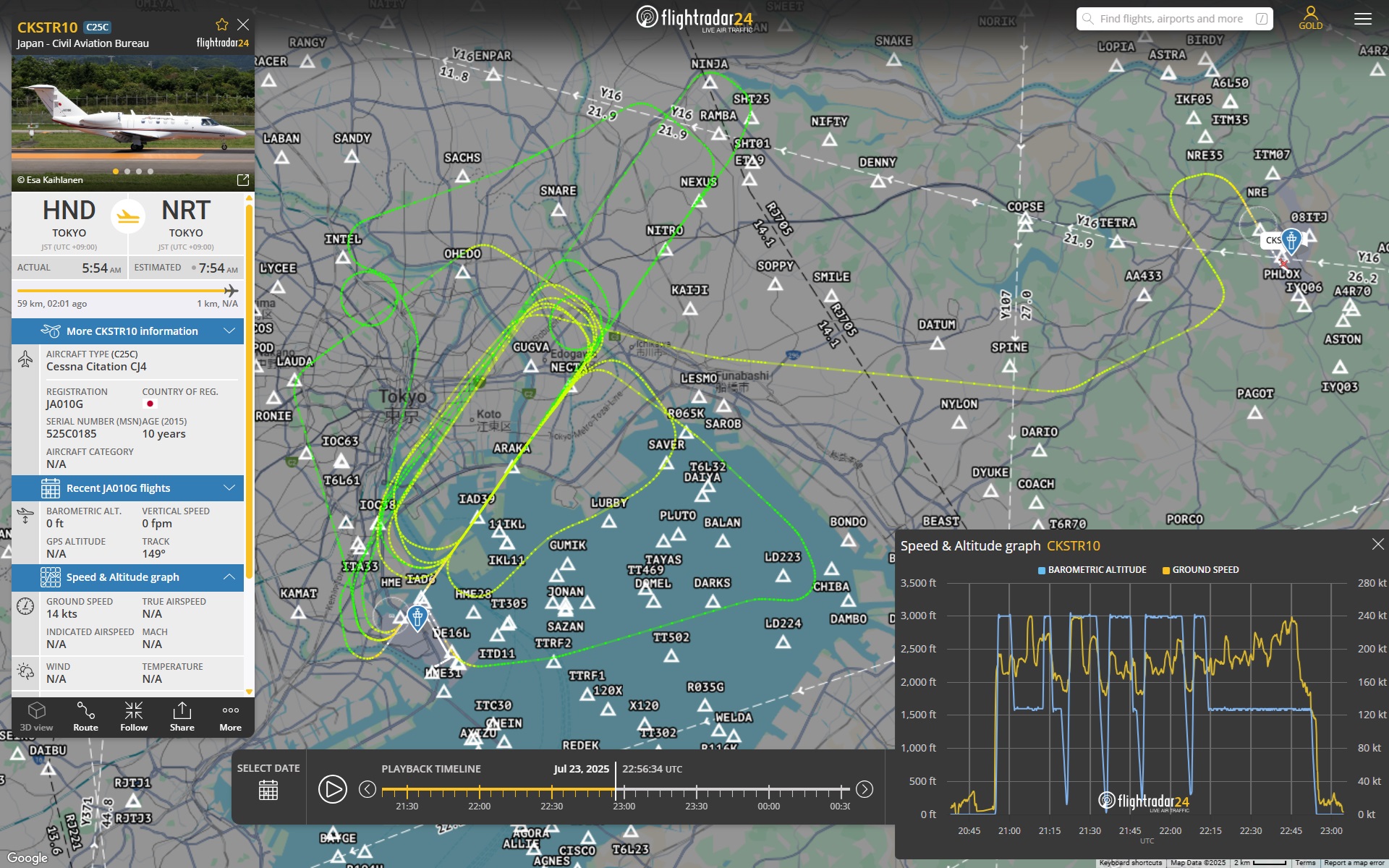Close the Speed & Altitude graph panel
This screenshot has width=1389, height=868.
[x=1377, y=544]
